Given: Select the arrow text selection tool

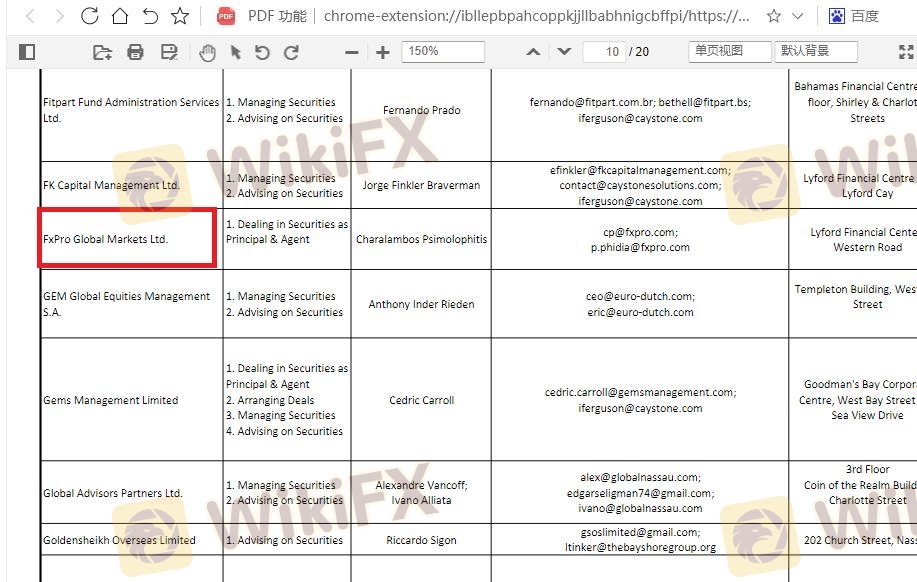Looking at the screenshot, I should pyautogui.click(x=235, y=52).
